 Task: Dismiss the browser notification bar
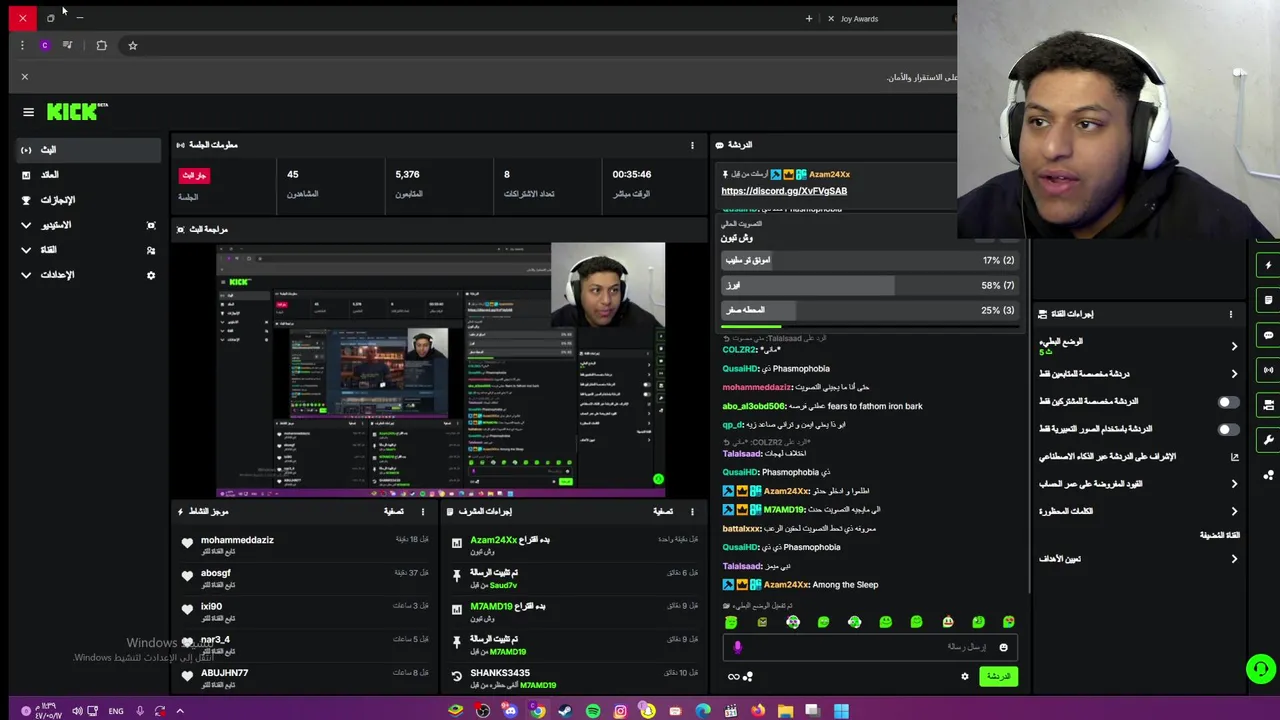pyautogui.click(x=25, y=77)
